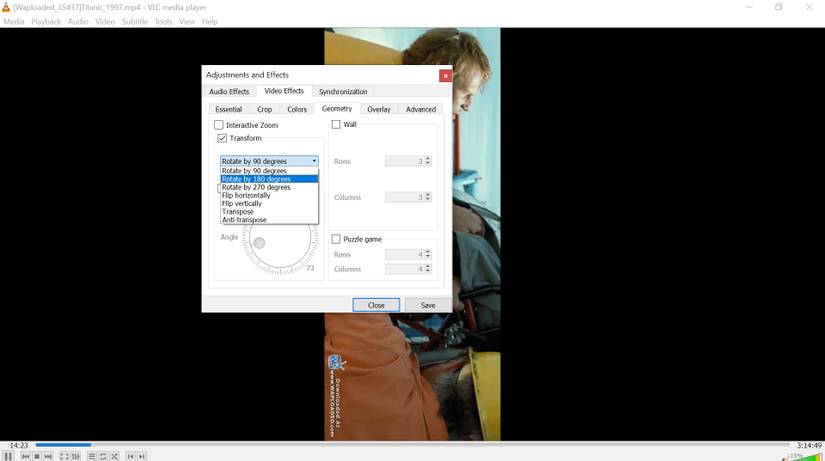Switch to the Synchronization tab
Screen dimensions: 825x461
pos(343,92)
